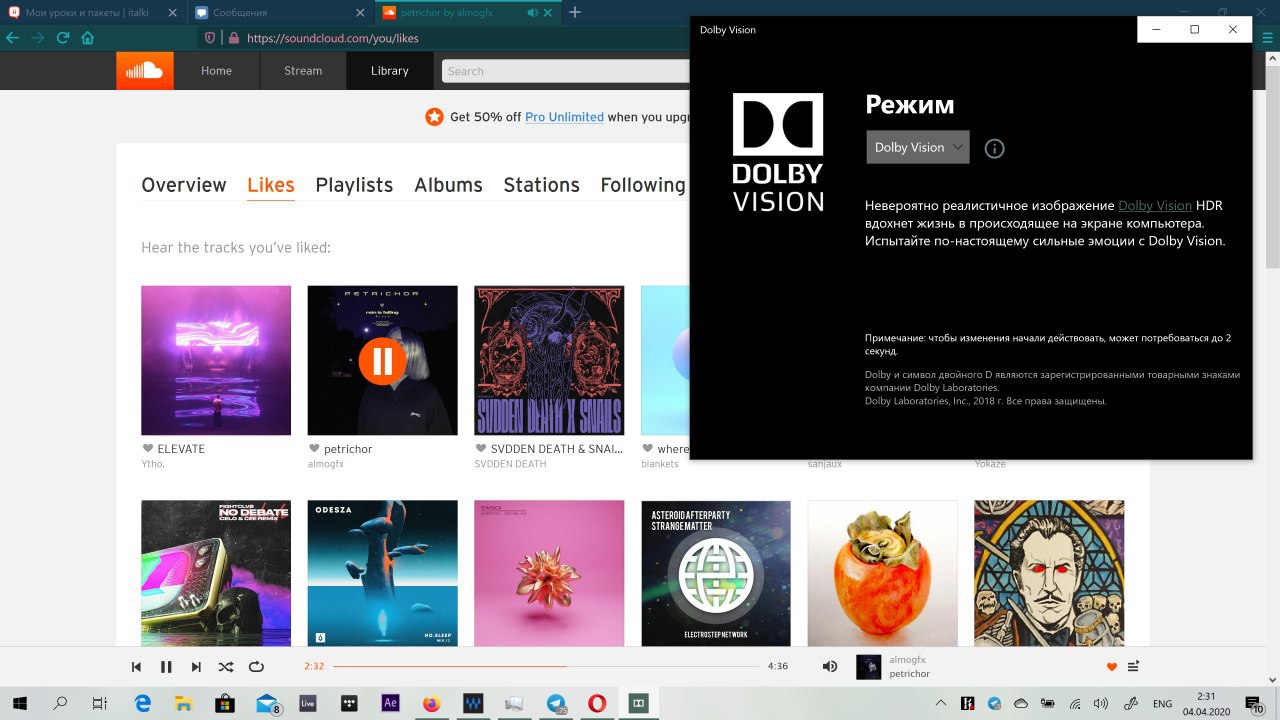Go to SoundCloud Home tab
This screenshot has height=720, width=1280.
pos(216,71)
